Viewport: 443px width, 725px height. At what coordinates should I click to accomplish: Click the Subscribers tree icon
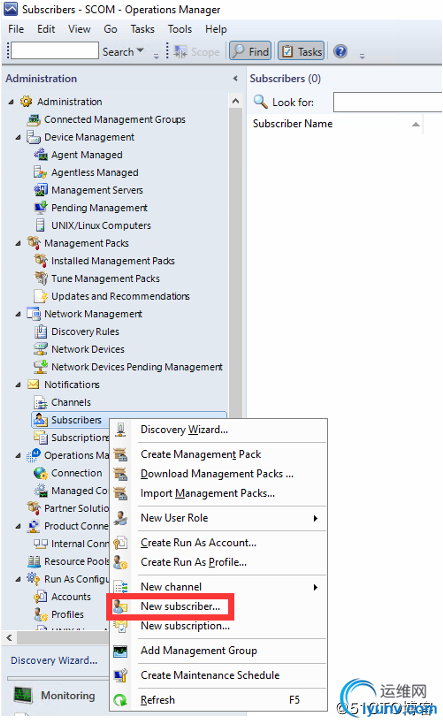pyautogui.click(x=41, y=420)
